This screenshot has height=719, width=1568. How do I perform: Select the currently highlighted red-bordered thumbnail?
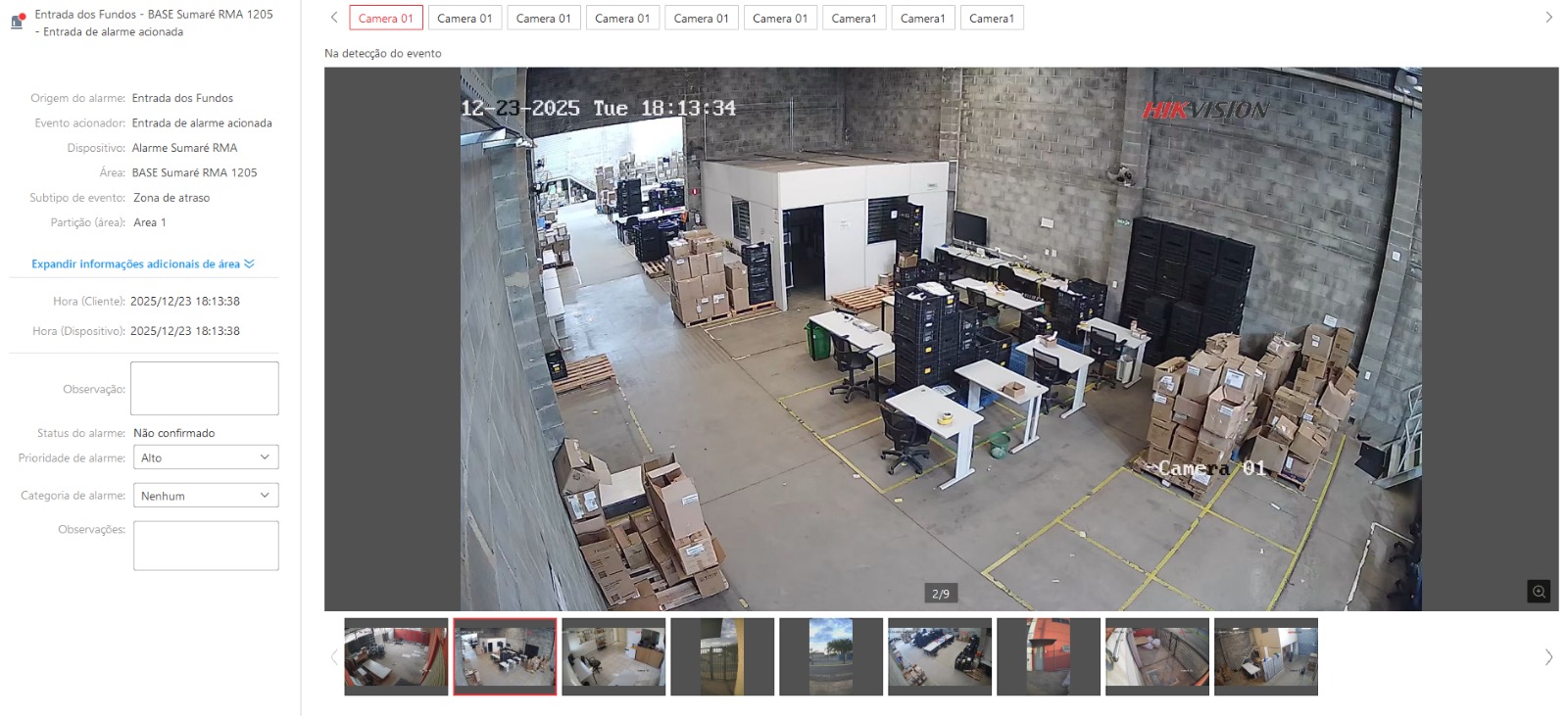coord(505,656)
